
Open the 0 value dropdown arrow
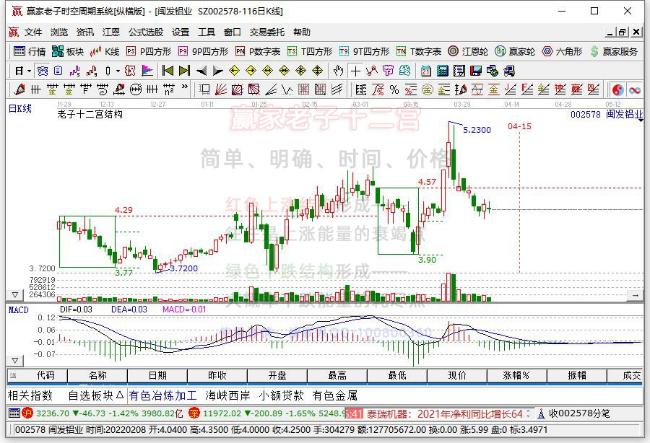(x=118, y=71)
